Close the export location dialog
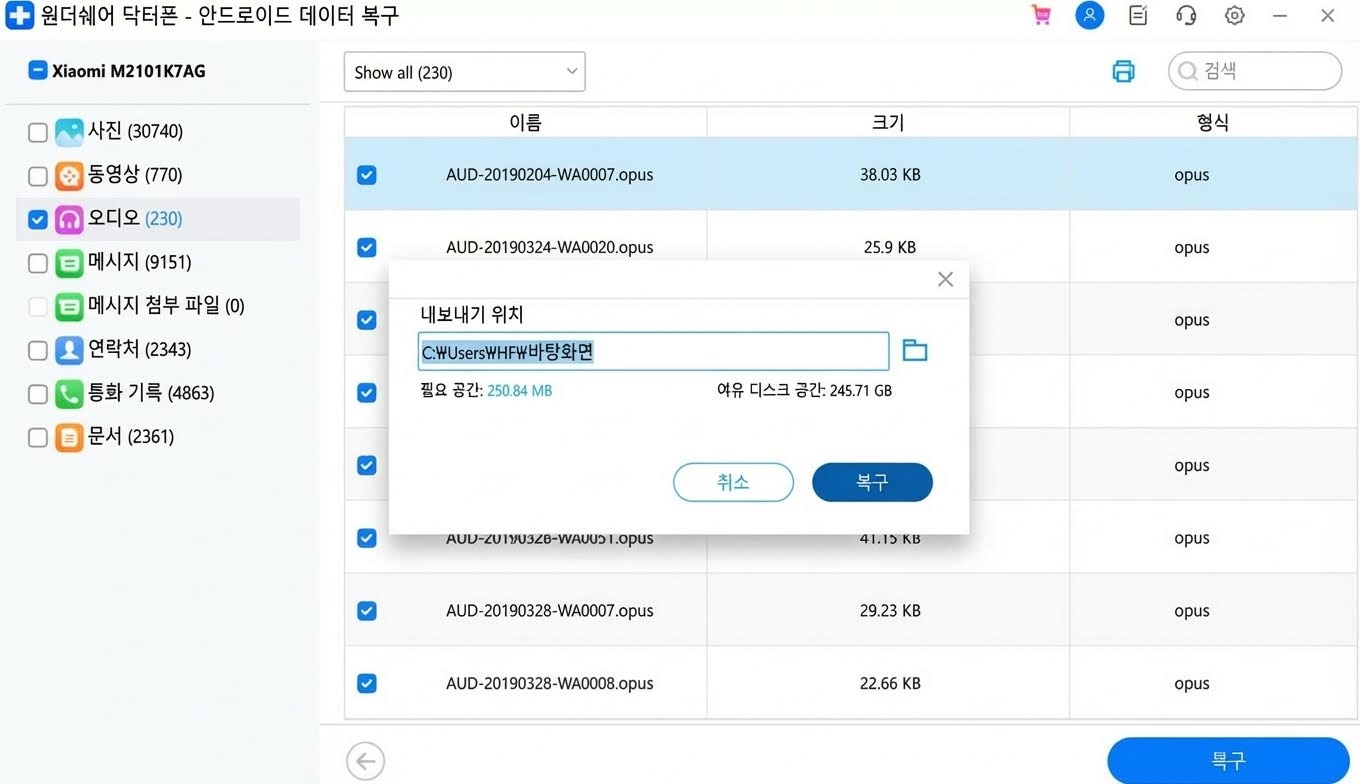The image size is (1360, 784). coord(945,280)
